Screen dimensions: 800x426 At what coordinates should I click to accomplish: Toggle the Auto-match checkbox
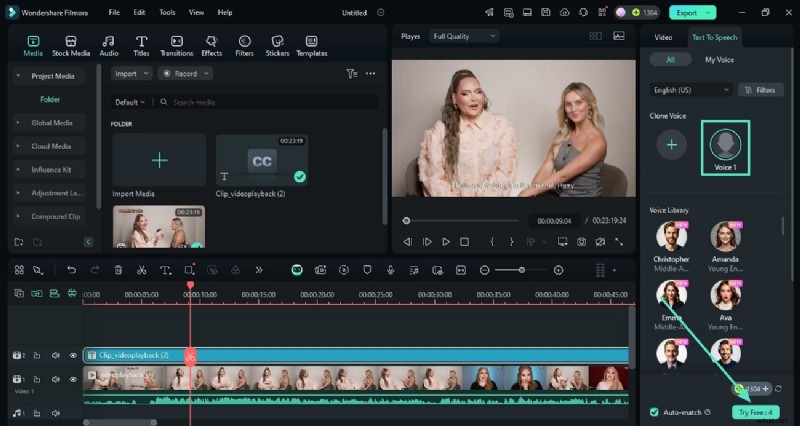(654, 412)
